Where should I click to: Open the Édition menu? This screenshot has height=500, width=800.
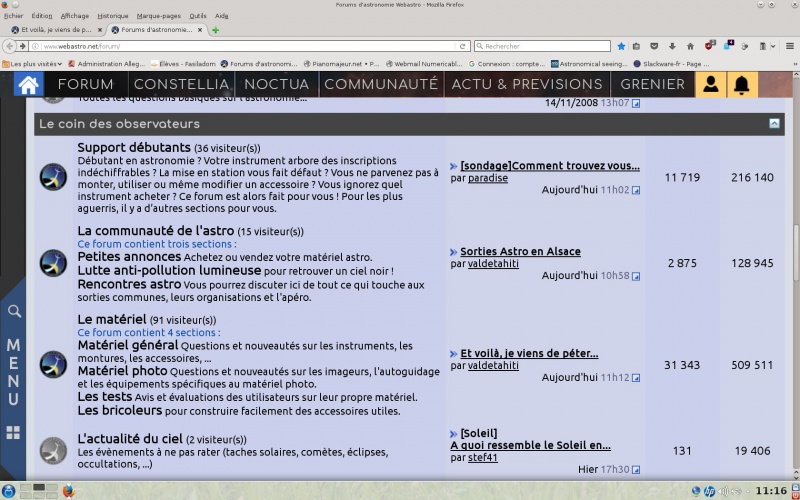click(42, 16)
